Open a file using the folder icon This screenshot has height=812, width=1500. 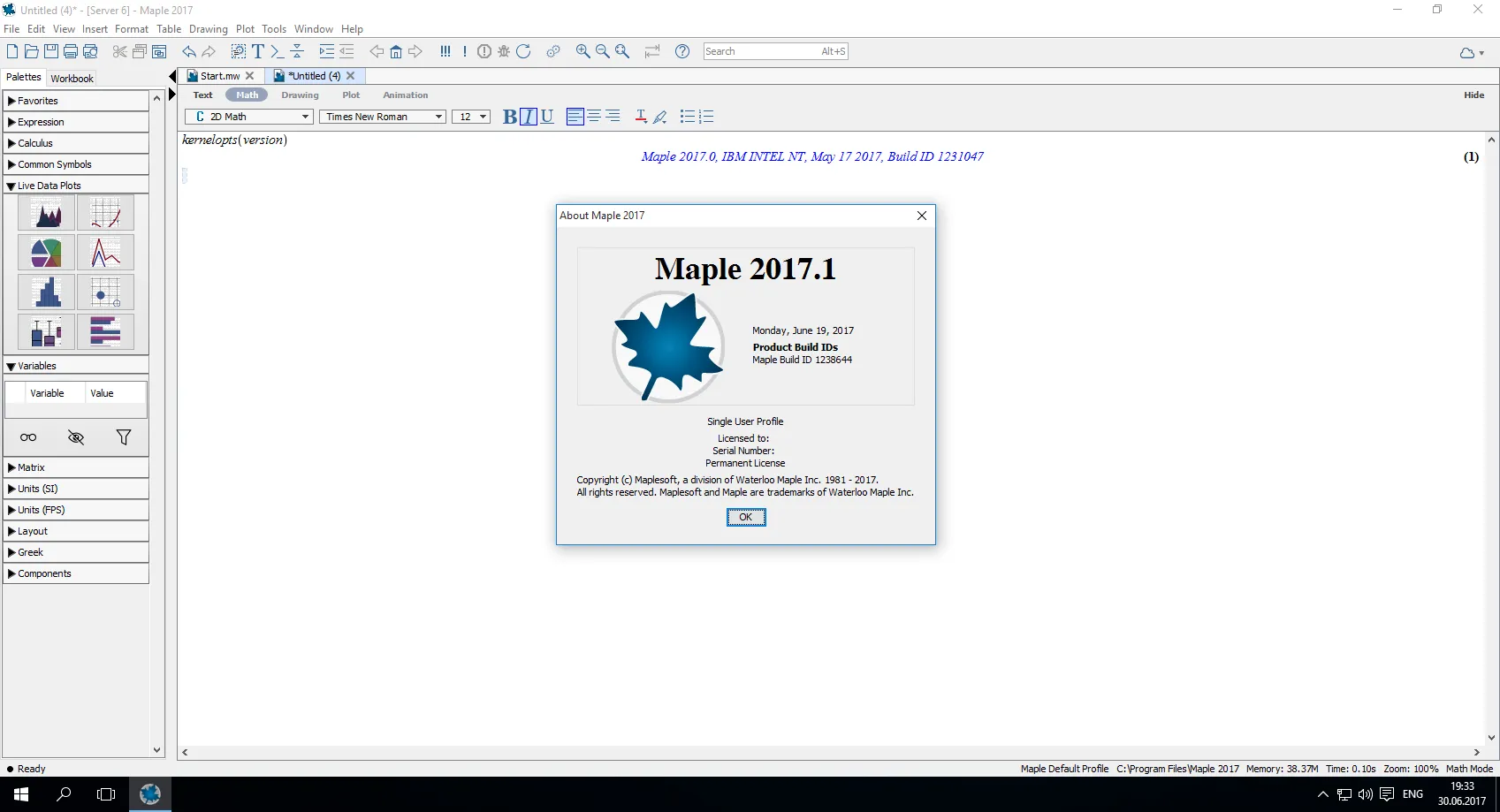click(32, 51)
